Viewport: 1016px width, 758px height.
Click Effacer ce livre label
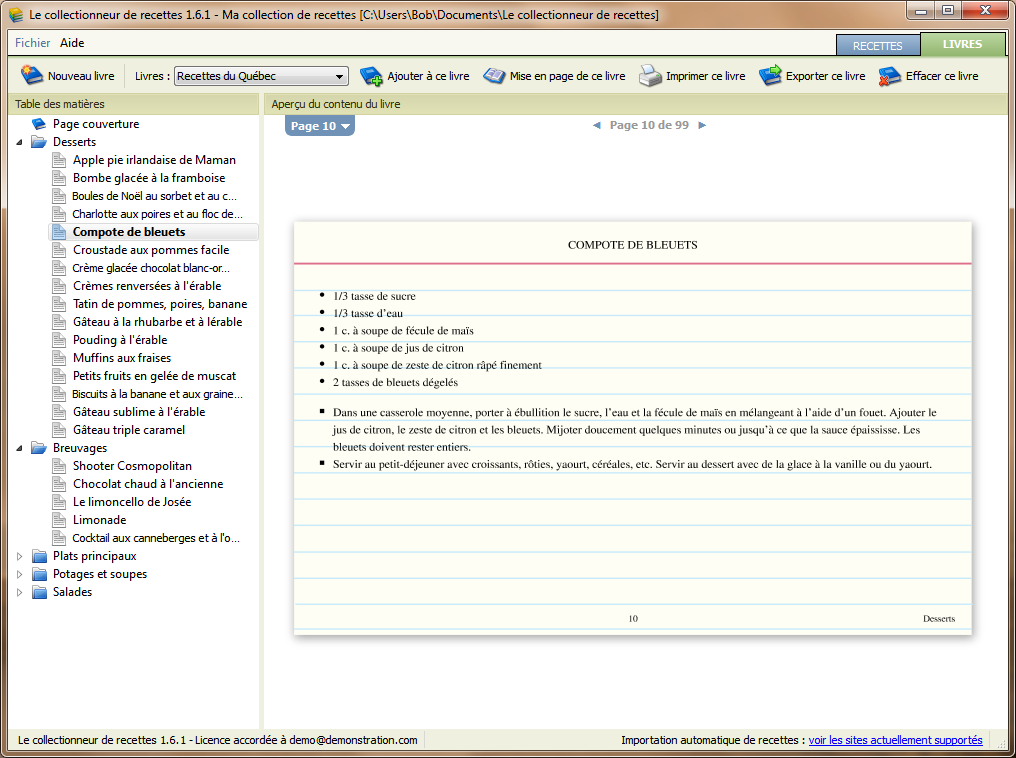[942, 76]
